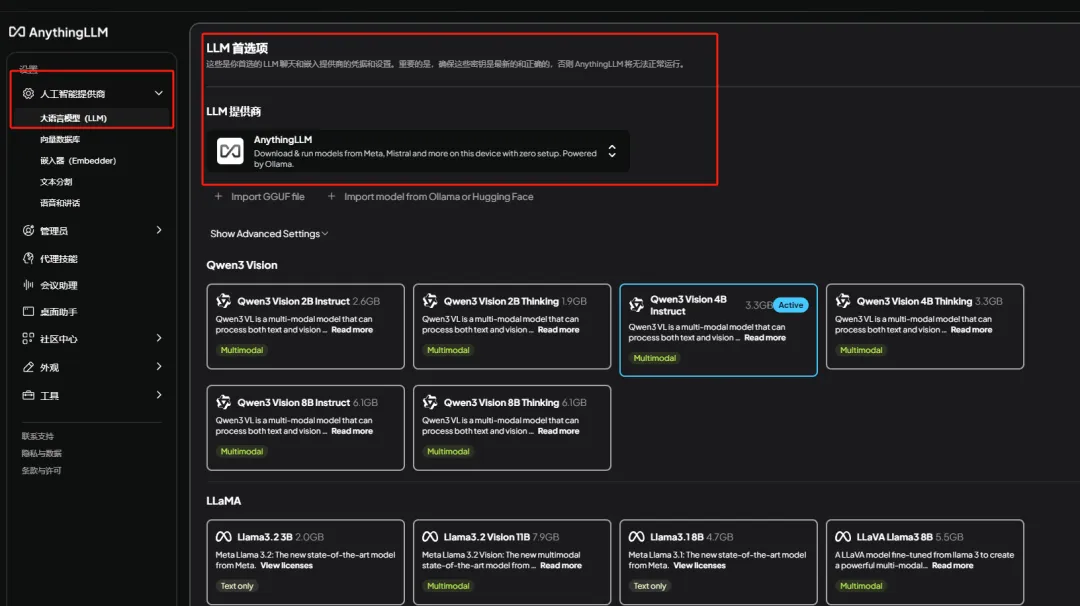Select the Qwen3 Vision 2B Thinking model card
The image size is (1080, 606).
[x=512, y=326]
